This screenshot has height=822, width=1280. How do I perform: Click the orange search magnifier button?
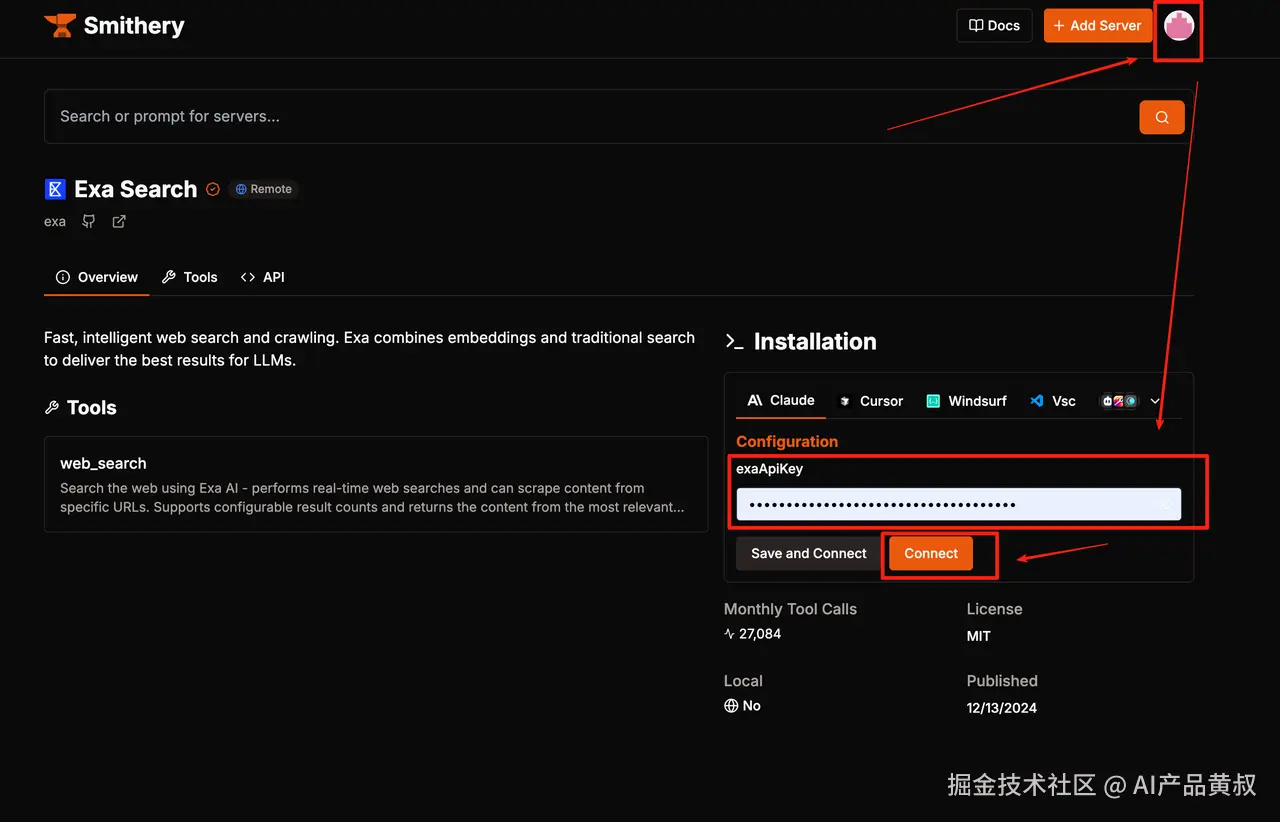pyautogui.click(x=1162, y=117)
